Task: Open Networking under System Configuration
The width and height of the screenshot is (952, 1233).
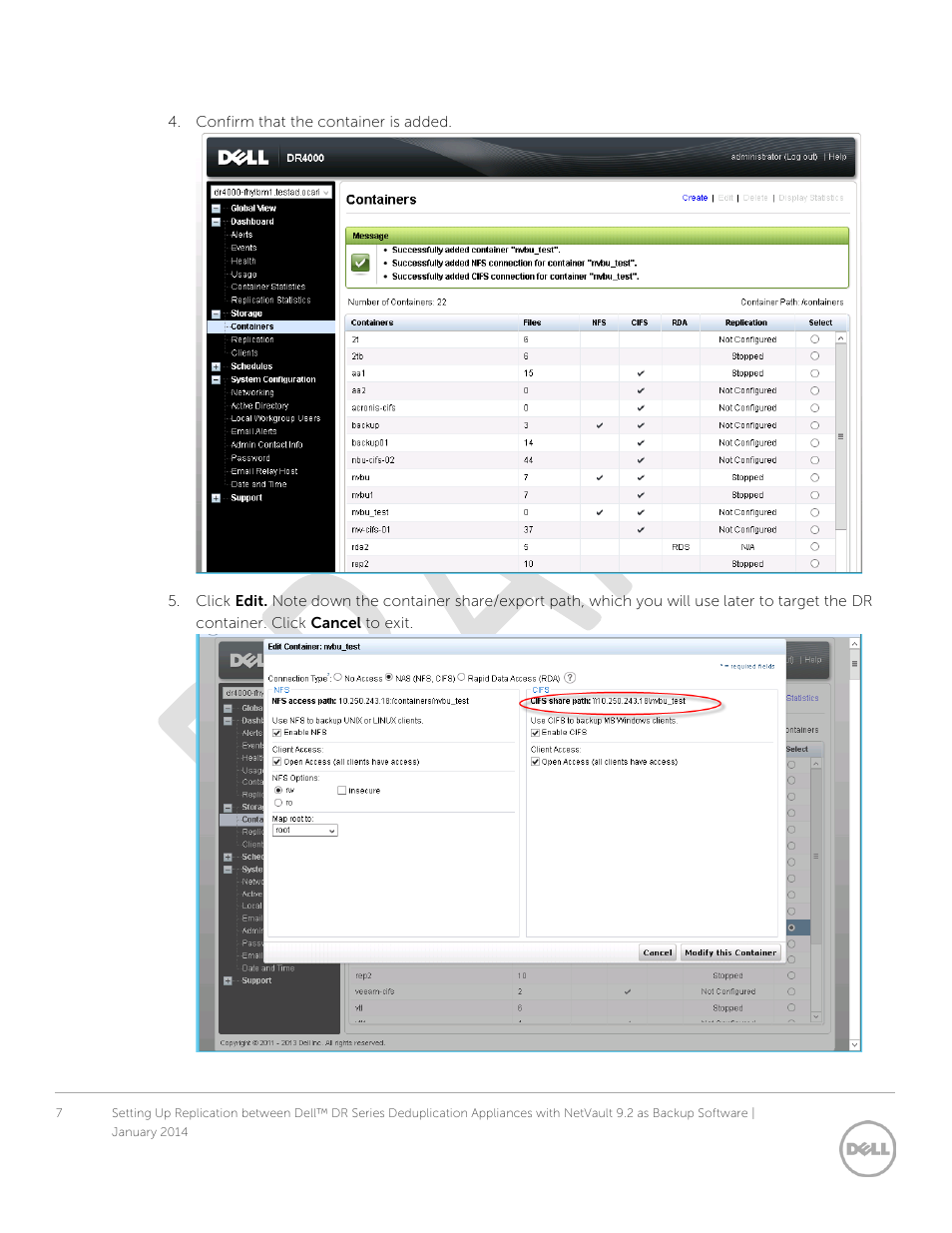Action: (x=252, y=392)
